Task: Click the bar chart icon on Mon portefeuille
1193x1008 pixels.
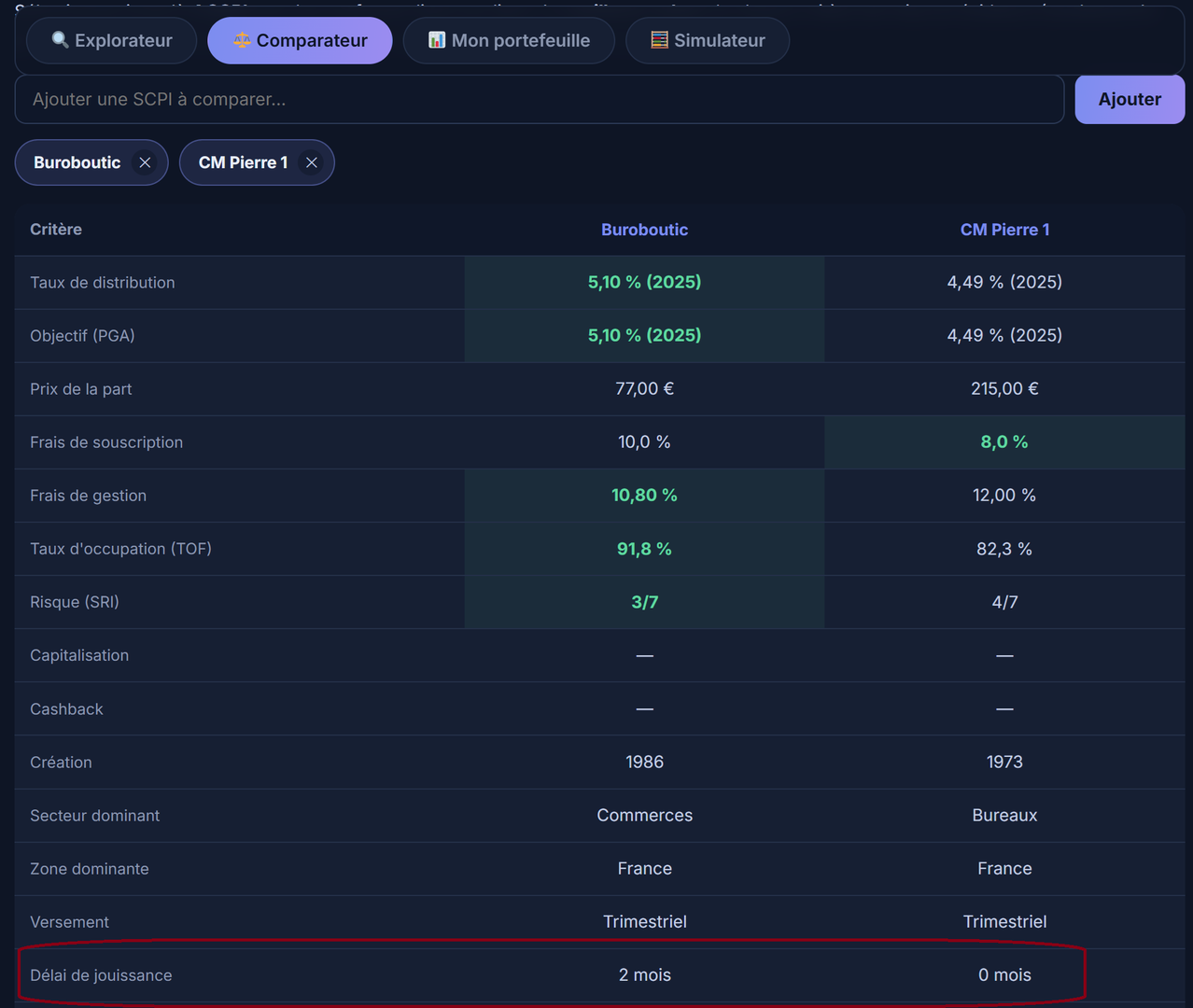Action: [x=437, y=40]
